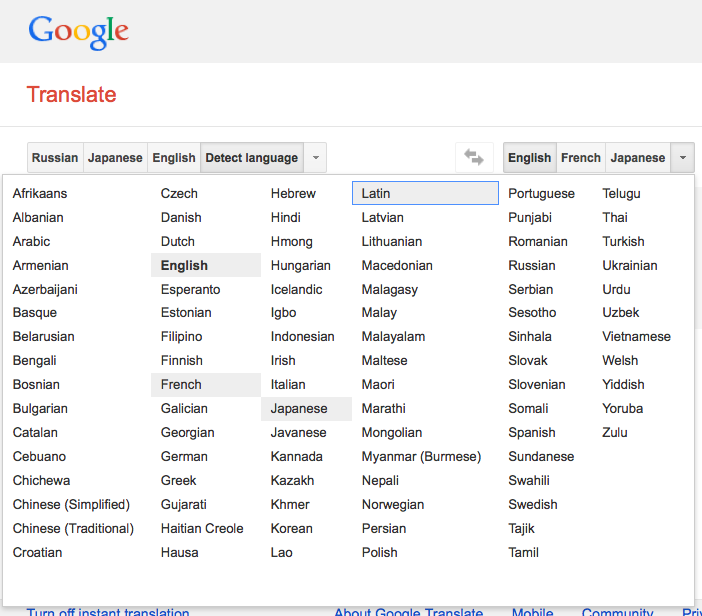Pick Norwegian from the language list
702x616 pixels.
coord(393,505)
